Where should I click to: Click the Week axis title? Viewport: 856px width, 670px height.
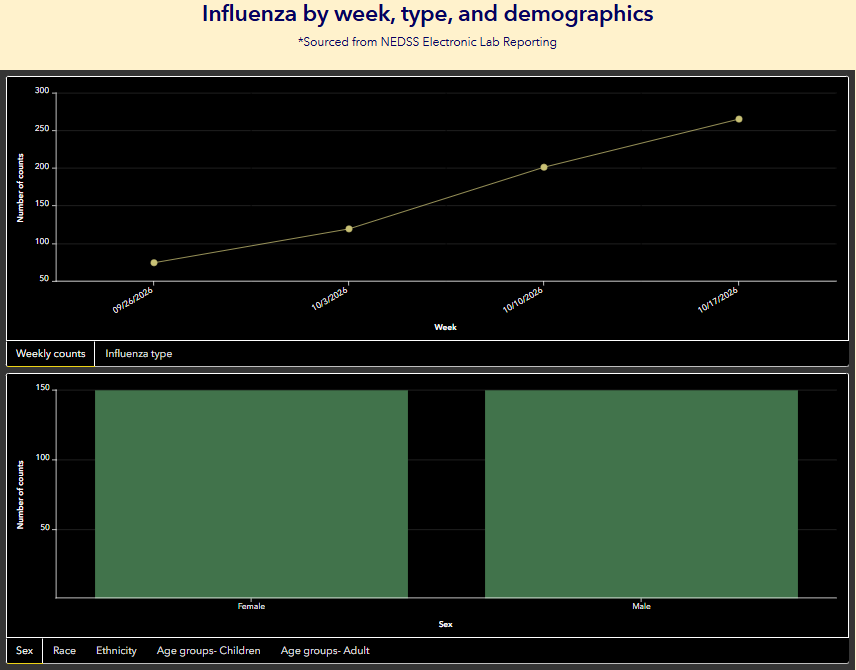click(445, 327)
